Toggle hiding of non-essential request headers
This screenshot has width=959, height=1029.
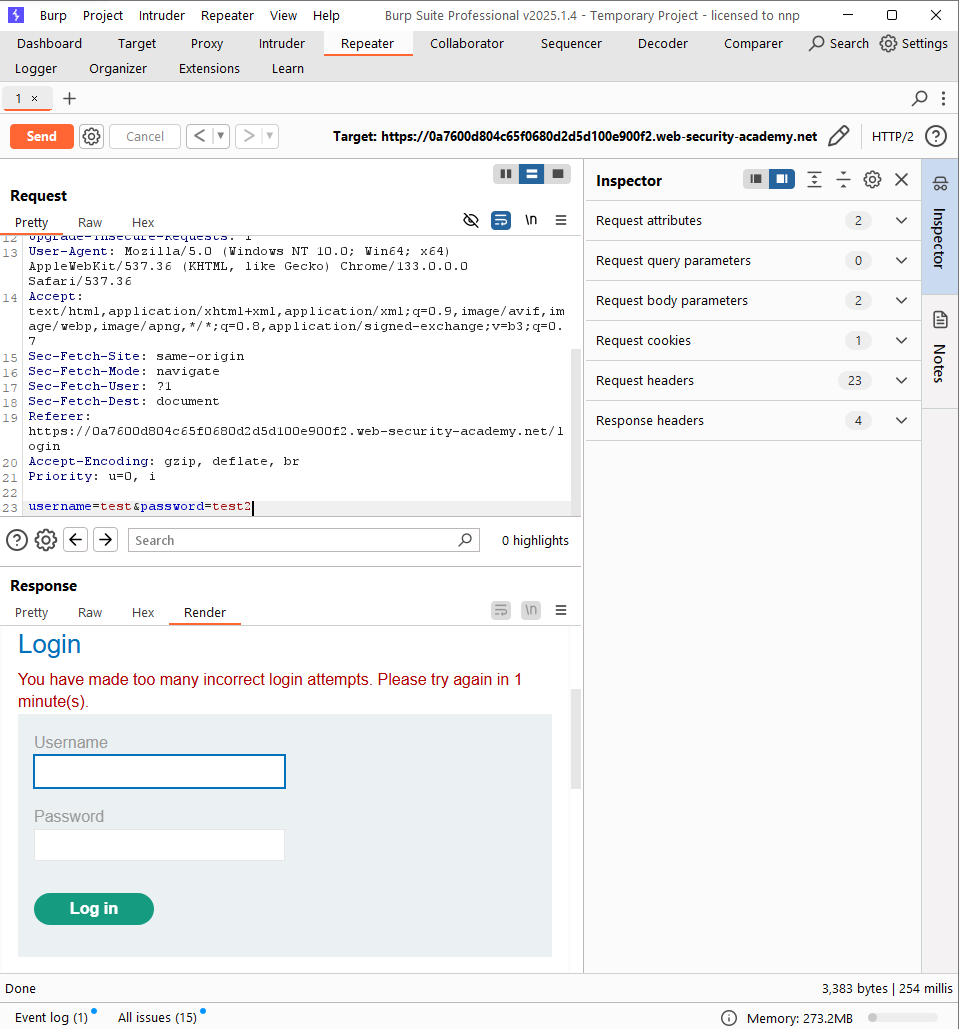click(x=471, y=220)
